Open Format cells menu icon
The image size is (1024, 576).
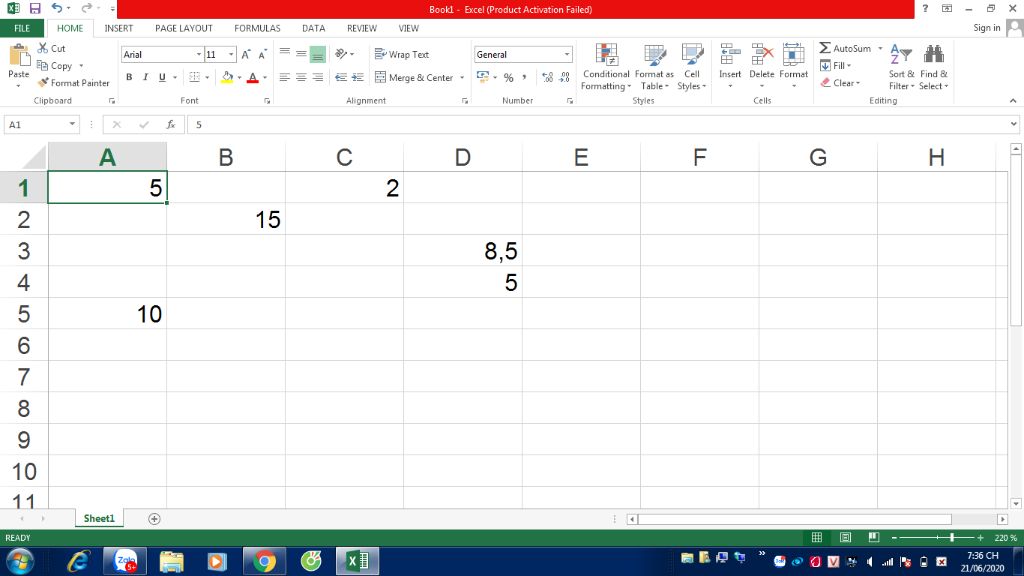click(x=793, y=56)
